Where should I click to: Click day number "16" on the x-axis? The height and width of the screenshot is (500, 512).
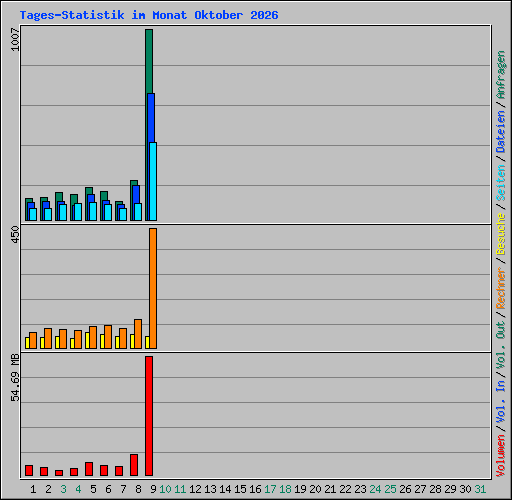(x=255, y=489)
